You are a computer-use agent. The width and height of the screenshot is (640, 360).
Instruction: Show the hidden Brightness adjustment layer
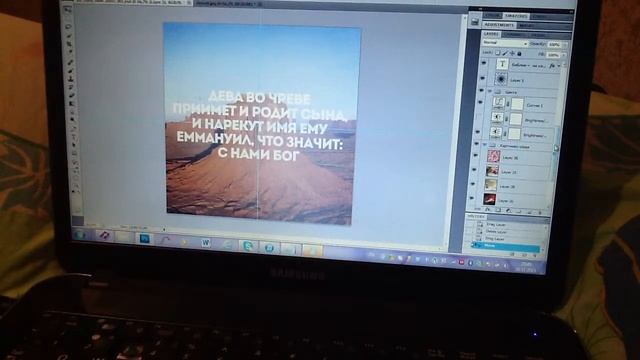click(479, 117)
